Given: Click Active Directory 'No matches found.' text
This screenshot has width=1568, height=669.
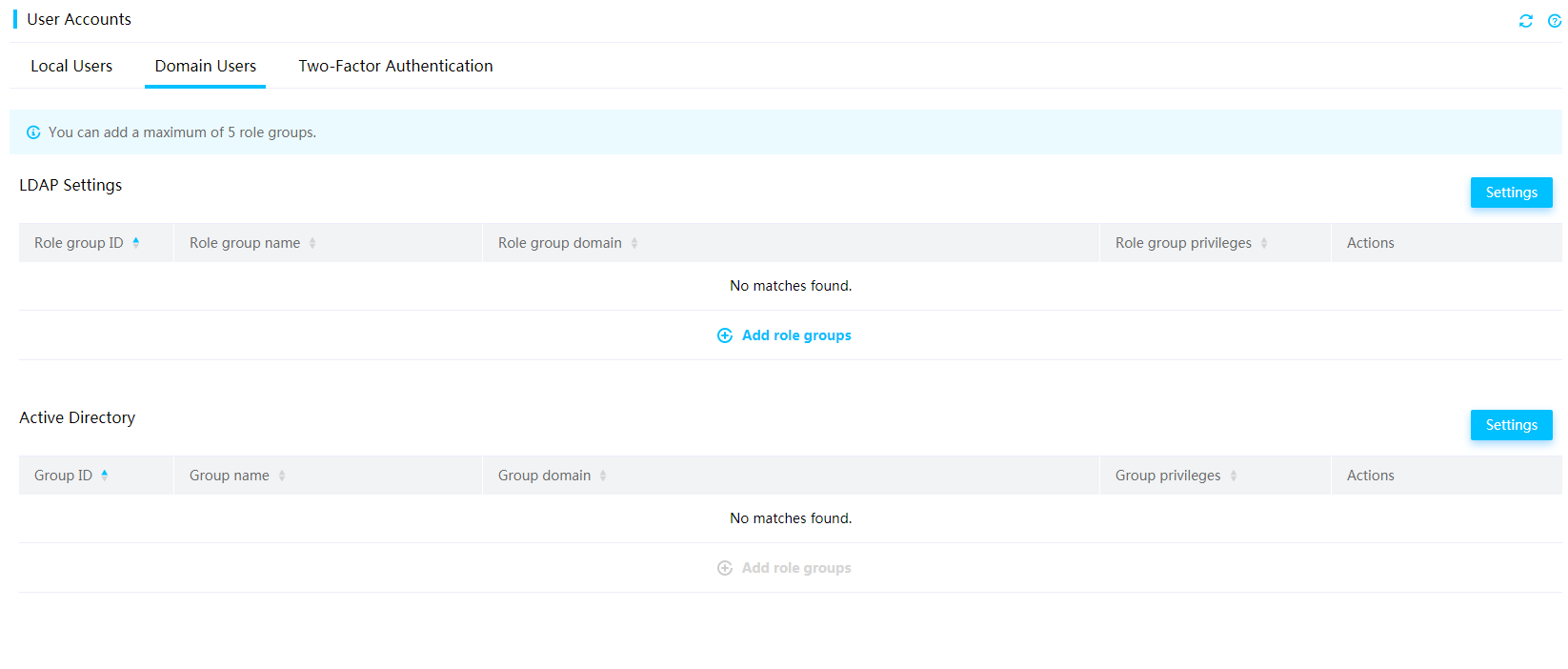Looking at the screenshot, I should tap(791, 518).
